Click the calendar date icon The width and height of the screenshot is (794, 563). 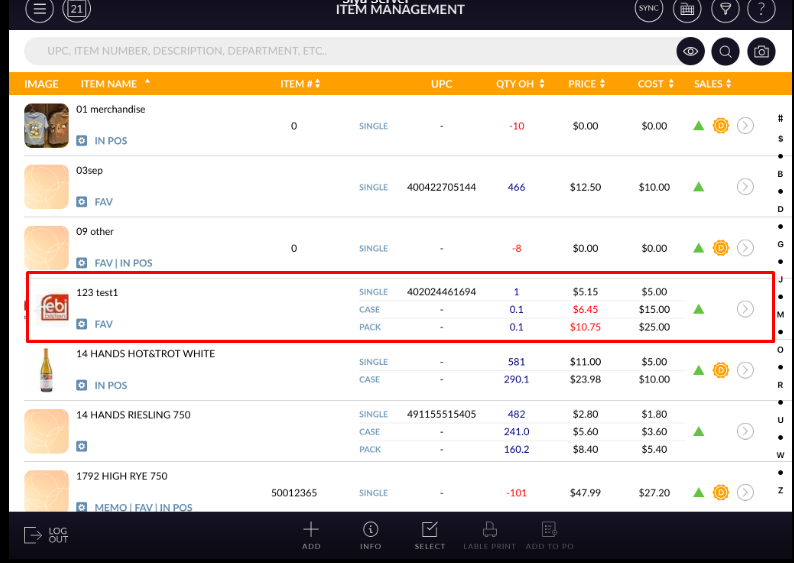point(76,10)
